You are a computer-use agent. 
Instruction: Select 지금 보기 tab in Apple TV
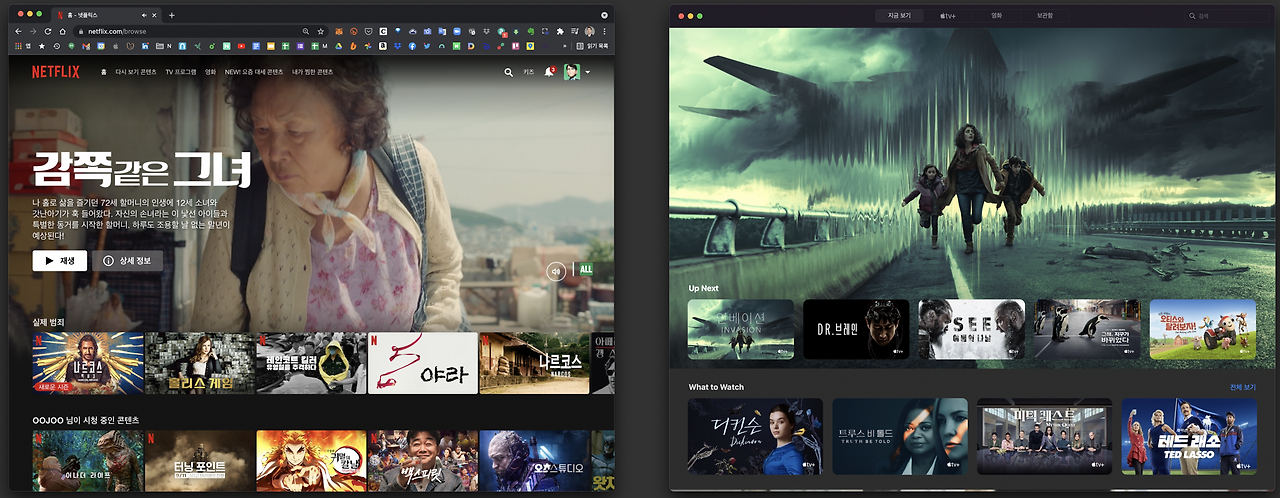click(897, 16)
